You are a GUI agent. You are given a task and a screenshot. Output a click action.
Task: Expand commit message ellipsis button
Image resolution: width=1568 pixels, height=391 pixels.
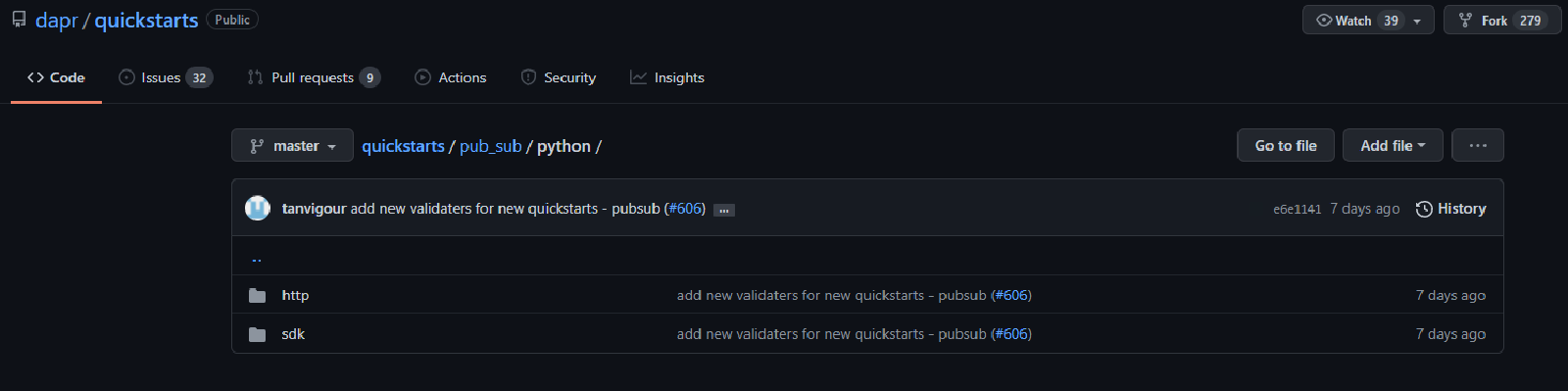(x=724, y=210)
